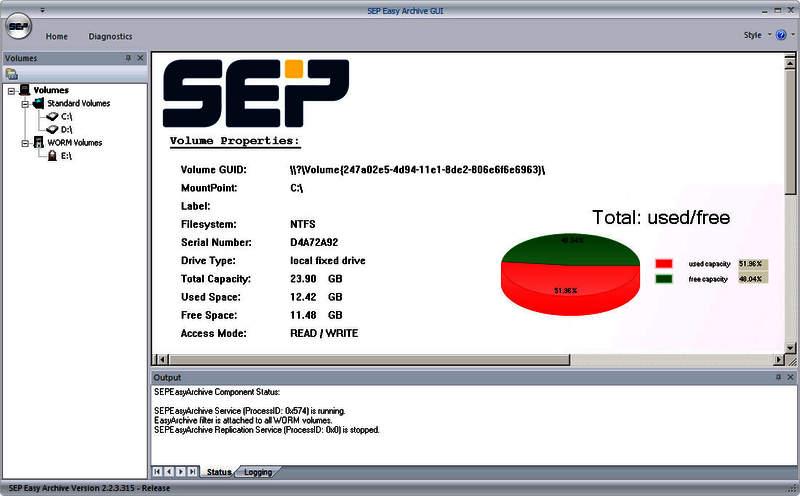Click the vertical scrollbar up arrow

790,64
